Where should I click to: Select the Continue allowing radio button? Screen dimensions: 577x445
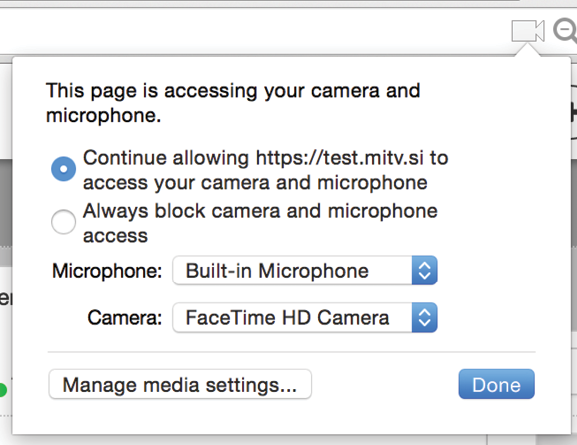(63, 169)
